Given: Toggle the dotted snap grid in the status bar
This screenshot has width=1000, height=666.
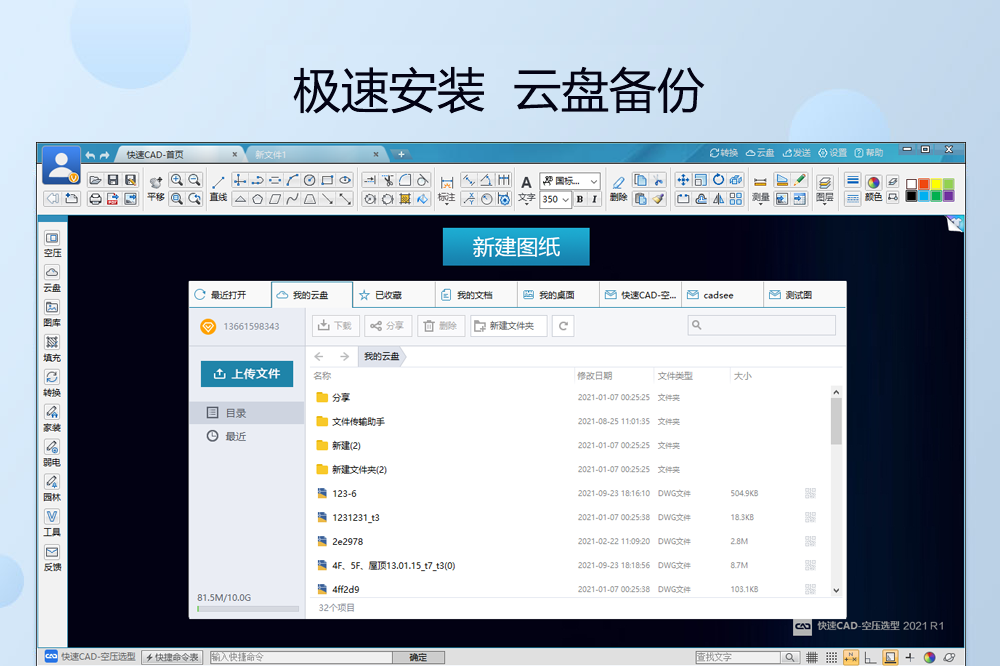Looking at the screenshot, I should click(831, 657).
